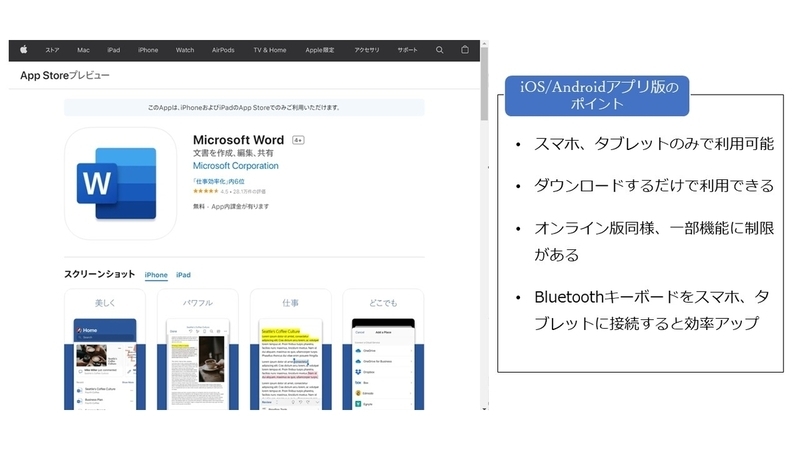The height and width of the screenshot is (450, 800).
Task: Open the Microsoft Corporation developer link
Action: [x=236, y=166]
